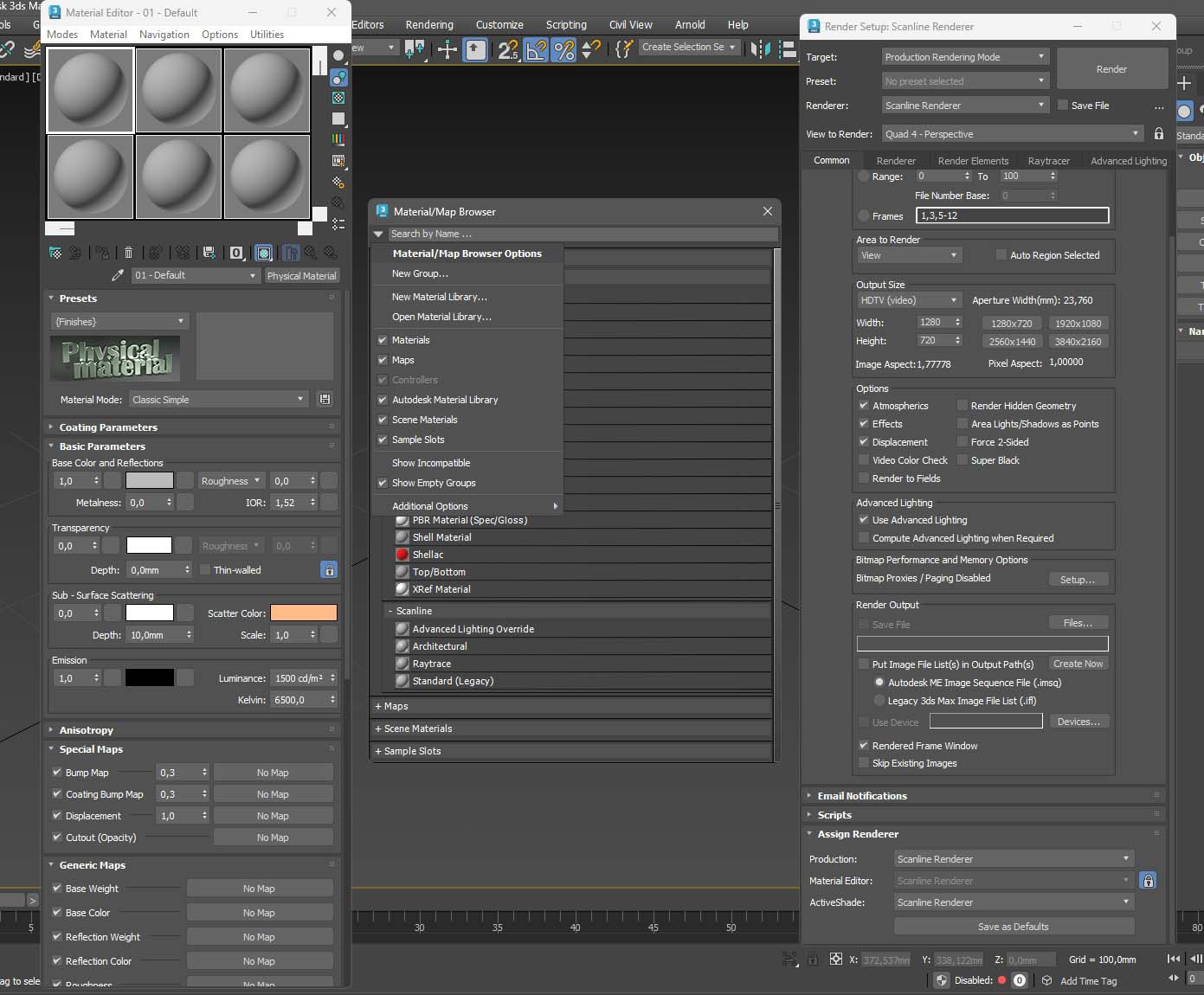Image resolution: width=1204 pixels, height=995 pixels.
Task: Open the 01 - Default material name dropdown
Action: pyautogui.click(x=196, y=275)
